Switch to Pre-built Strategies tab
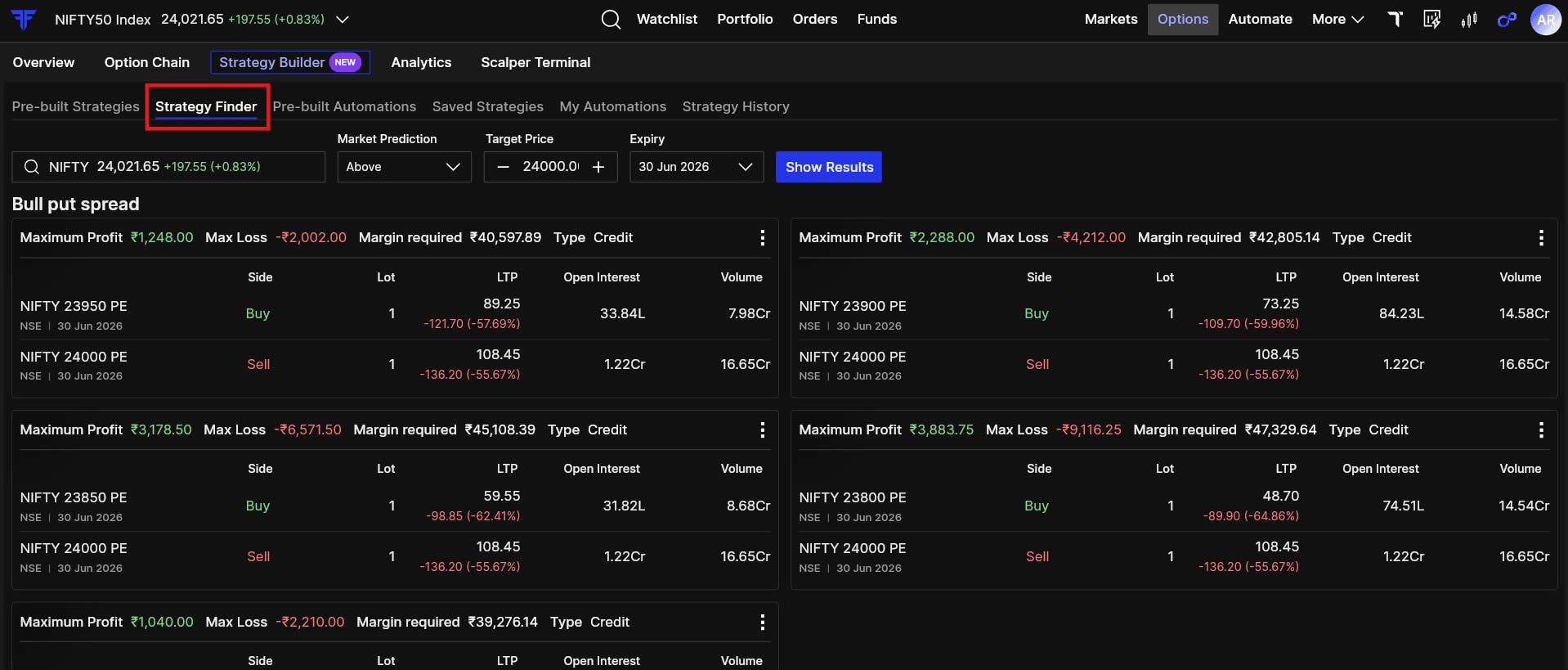This screenshot has height=670, width=1568. tap(76, 106)
